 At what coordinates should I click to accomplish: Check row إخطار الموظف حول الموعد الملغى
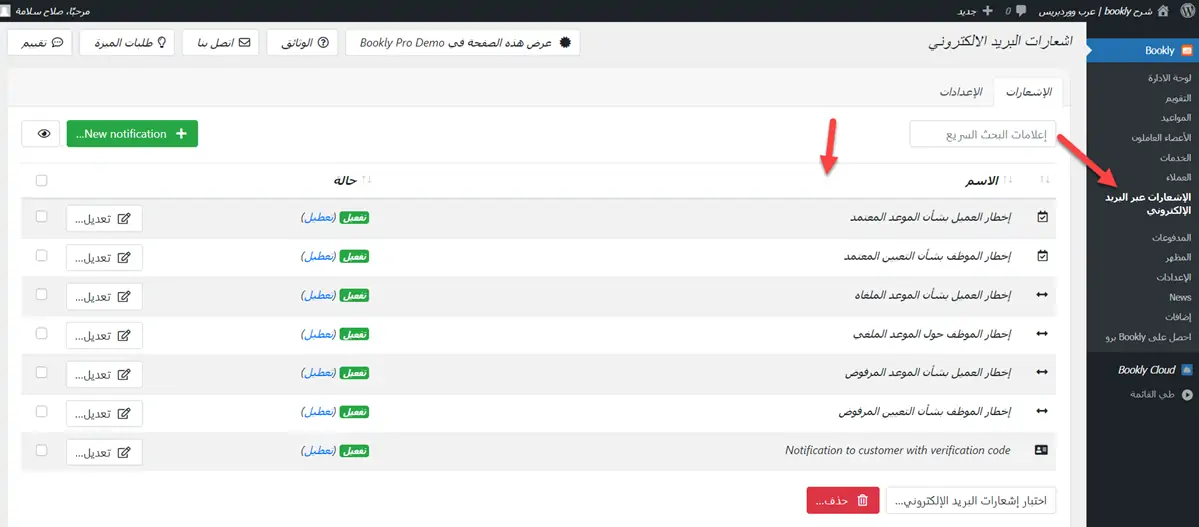41,333
